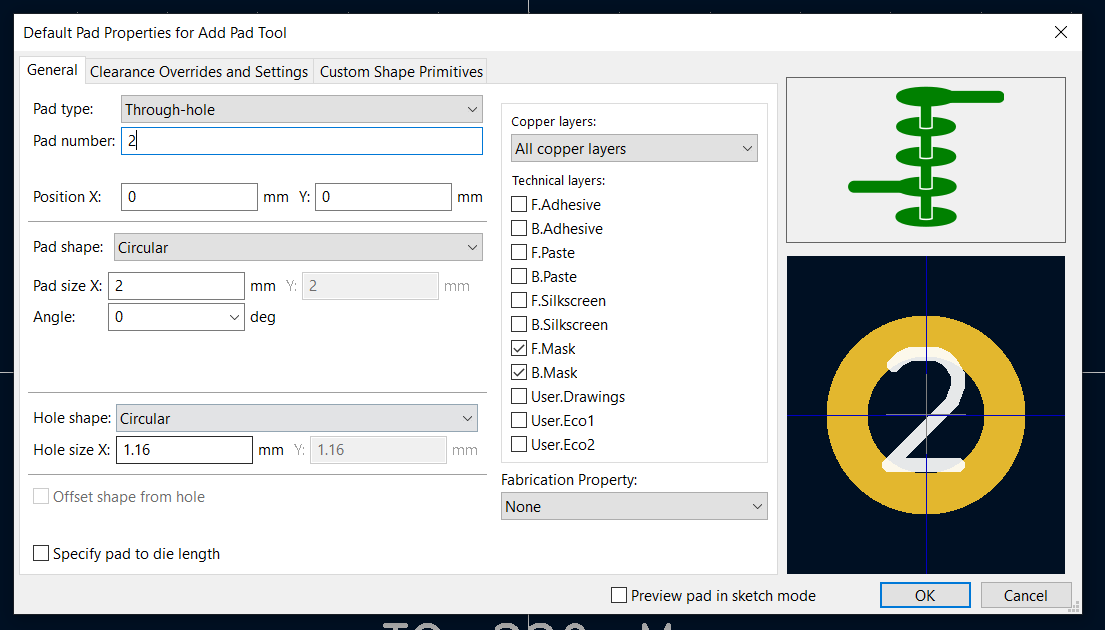Check the F.Silkscreen technical layer

click(x=519, y=300)
